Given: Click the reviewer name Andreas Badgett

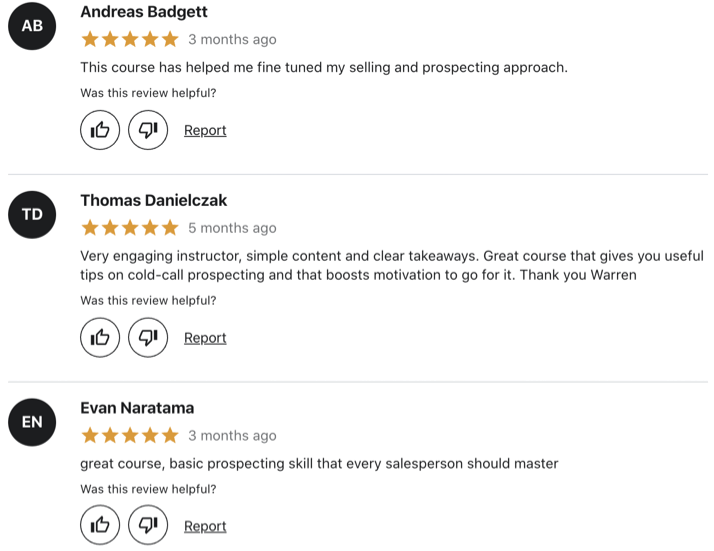Looking at the screenshot, I should pos(144,12).
